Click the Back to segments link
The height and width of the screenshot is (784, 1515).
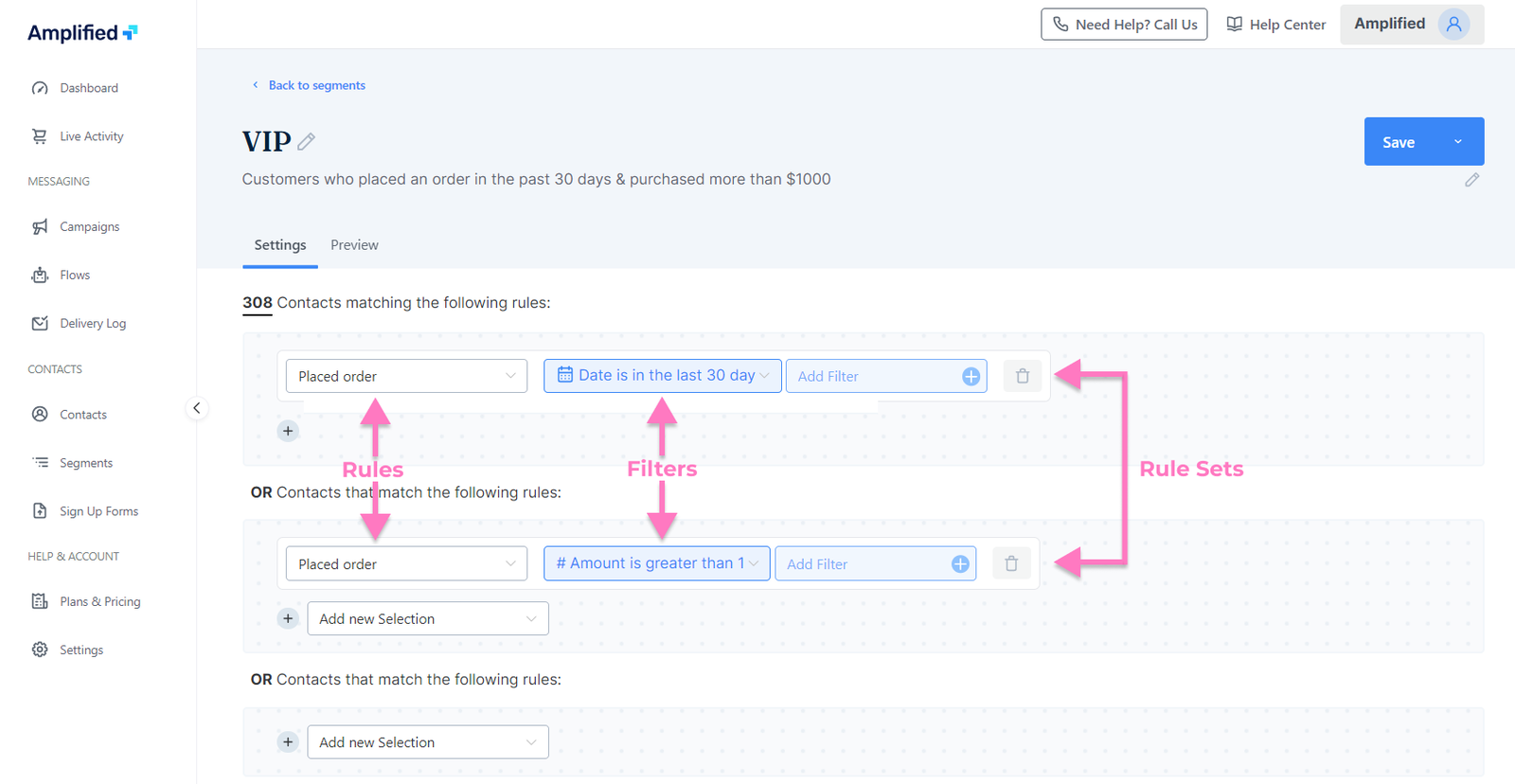point(316,85)
